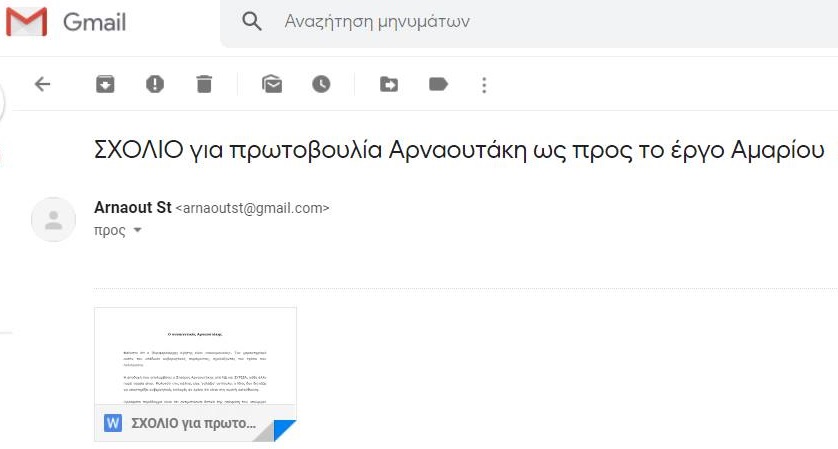Screen dimensions: 838x449
Task: Open the Labels menu
Action: [438, 85]
